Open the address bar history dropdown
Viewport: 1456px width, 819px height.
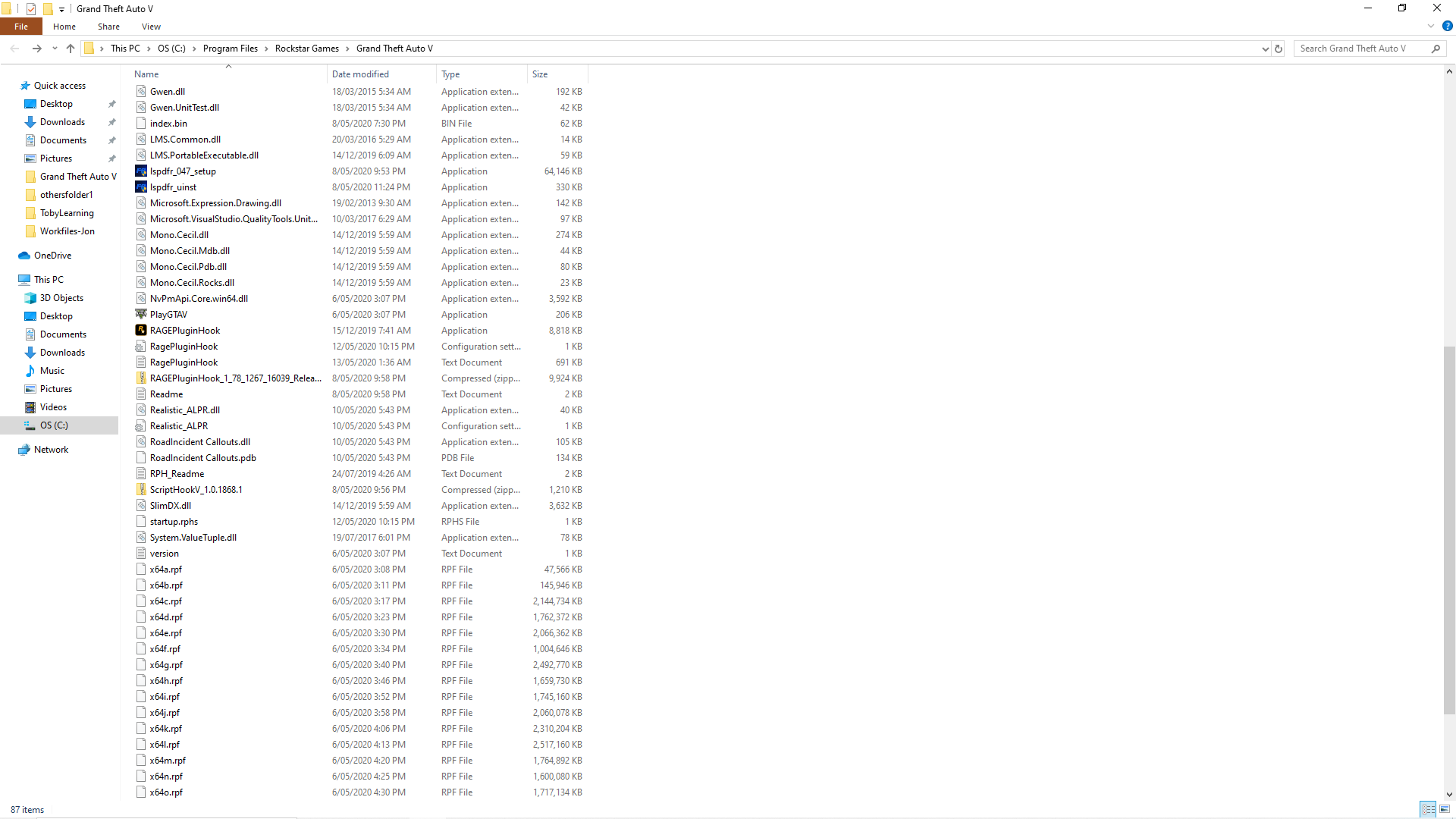tap(1265, 49)
